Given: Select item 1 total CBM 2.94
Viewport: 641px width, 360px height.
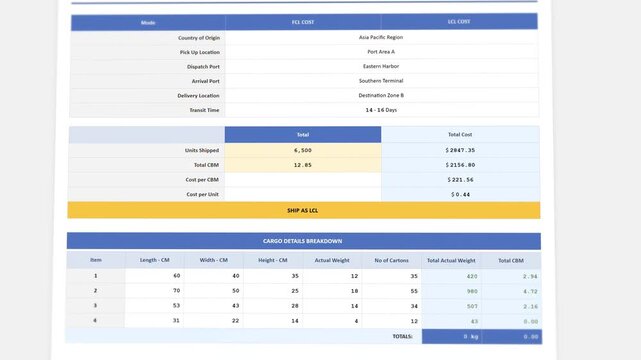Looking at the screenshot, I should point(511,277).
